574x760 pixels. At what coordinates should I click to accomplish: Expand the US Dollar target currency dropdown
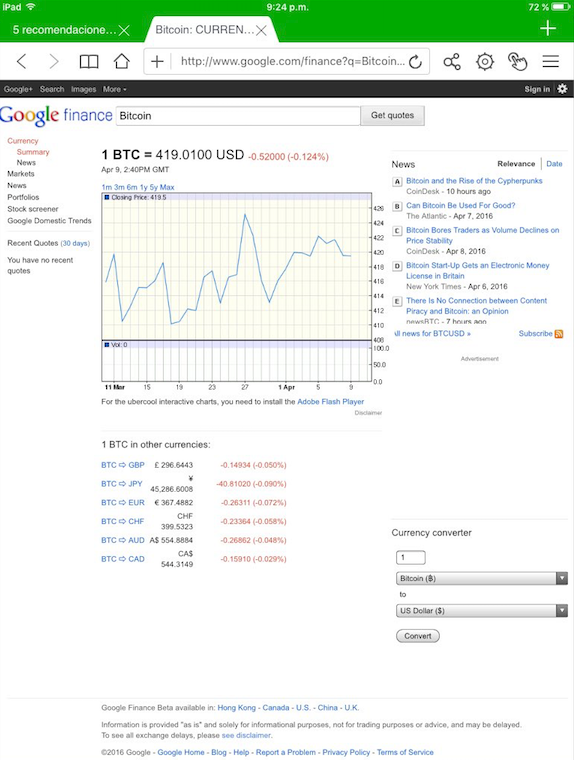[x=482, y=611]
